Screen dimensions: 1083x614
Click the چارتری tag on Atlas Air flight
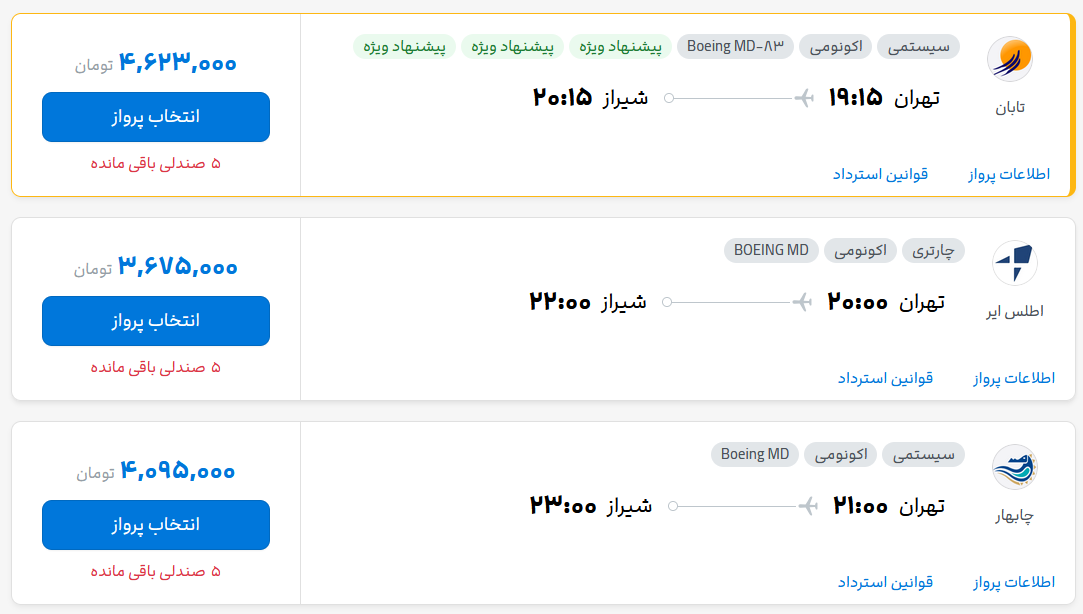click(933, 251)
